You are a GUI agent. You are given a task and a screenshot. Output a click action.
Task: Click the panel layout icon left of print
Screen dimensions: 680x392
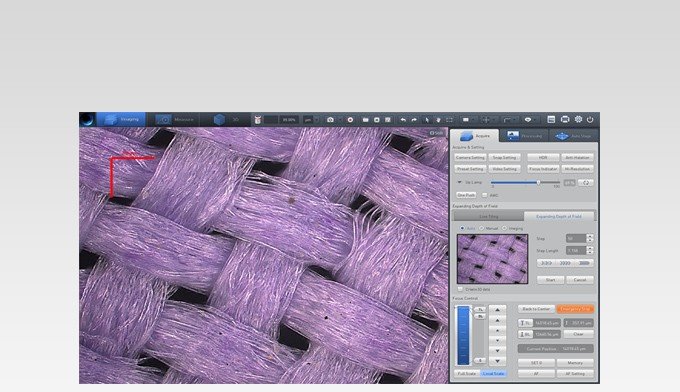pos(551,119)
